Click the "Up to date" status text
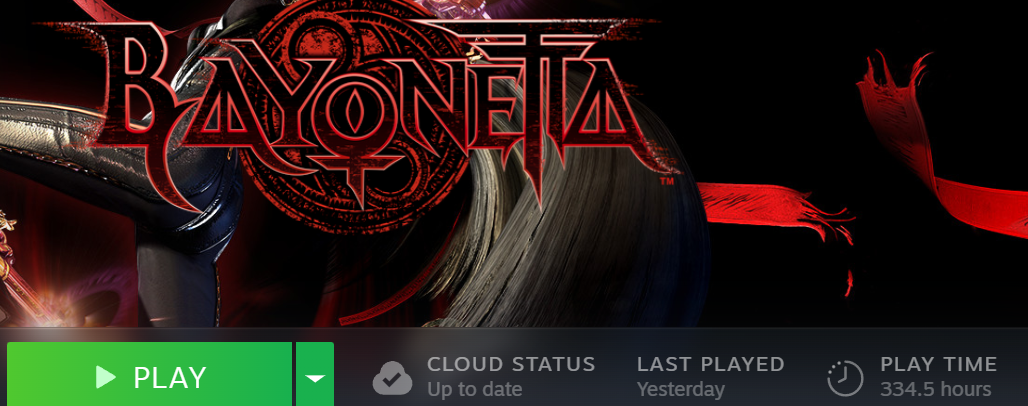Screen dimensions: 1028x406 (x=475, y=389)
